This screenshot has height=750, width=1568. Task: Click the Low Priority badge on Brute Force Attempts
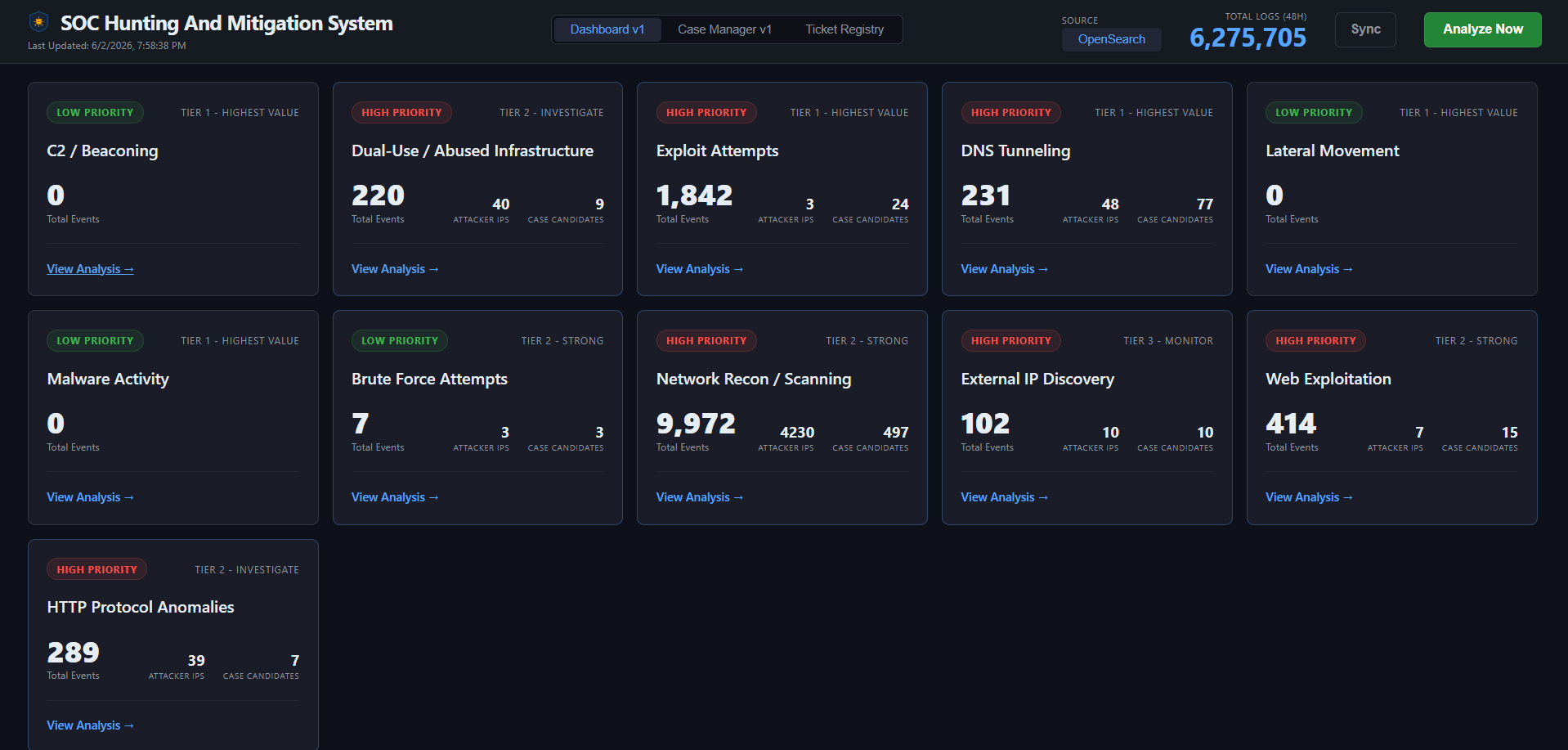(x=400, y=341)
